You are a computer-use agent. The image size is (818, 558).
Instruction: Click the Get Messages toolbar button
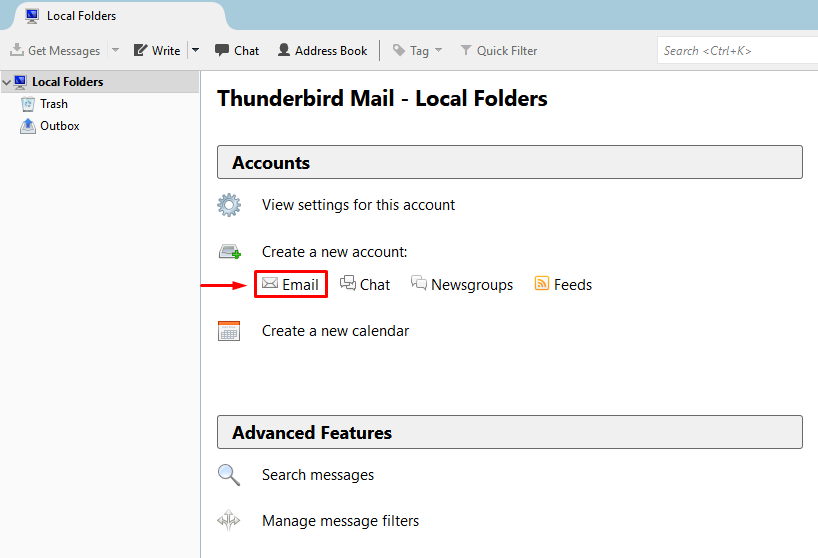click(55, 51)
